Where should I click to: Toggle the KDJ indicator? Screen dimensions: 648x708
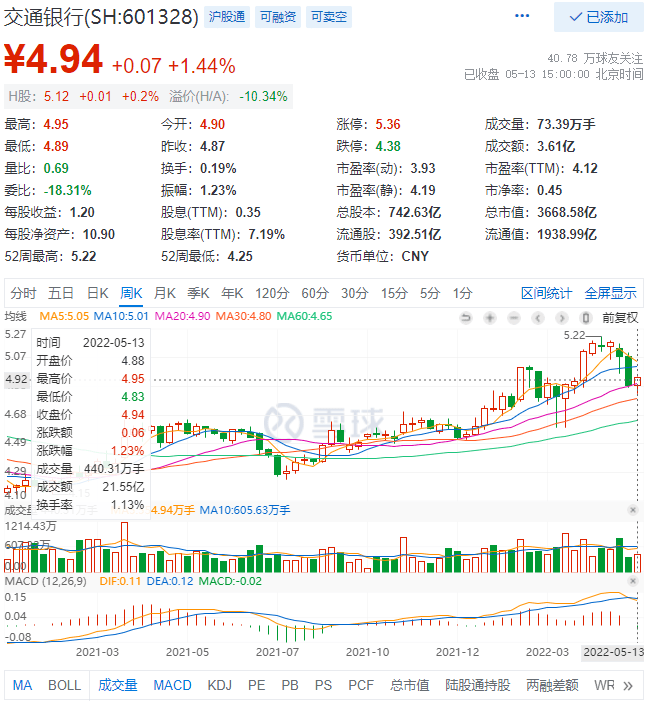(219, 685)
